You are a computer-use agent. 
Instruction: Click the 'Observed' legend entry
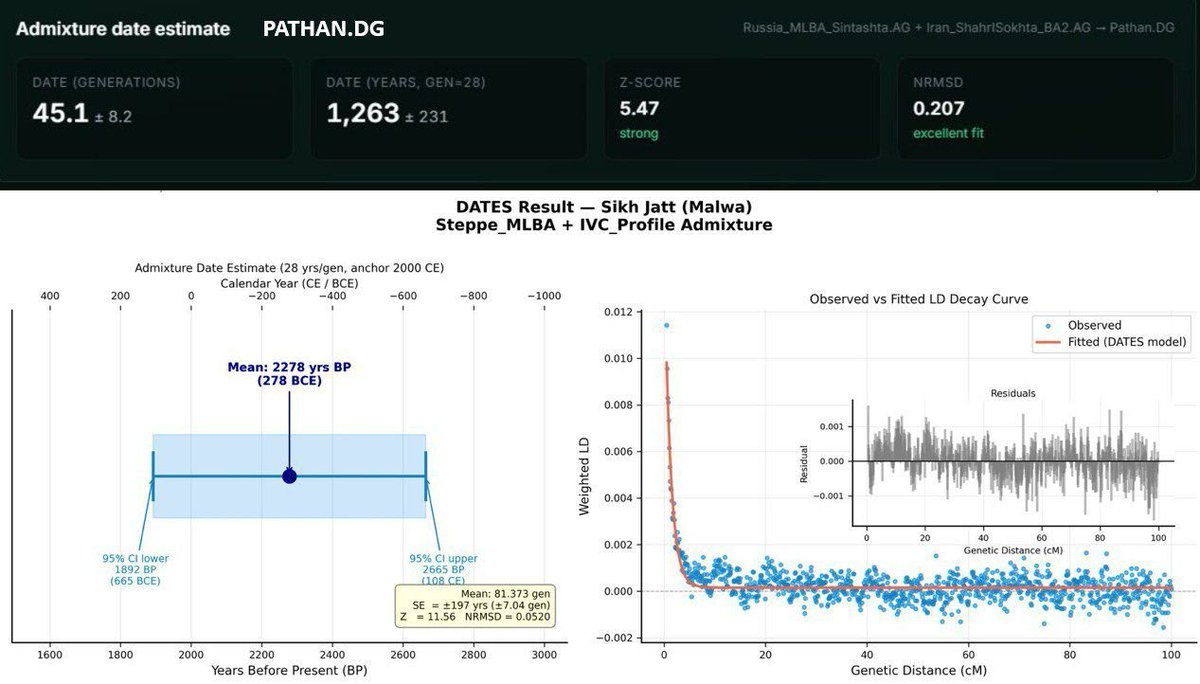1095,325
